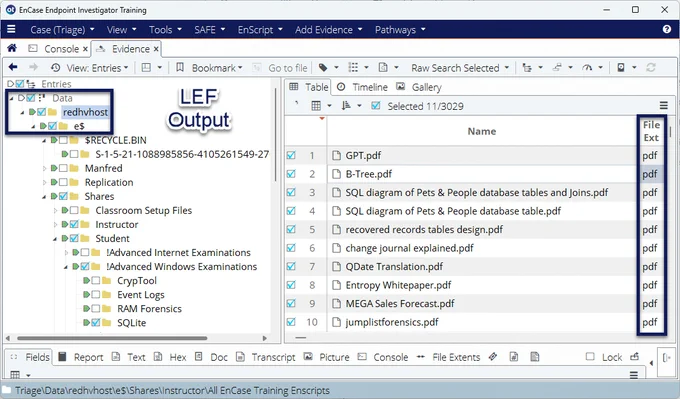
Task: Open the hamburger application menu
Action: 11,29
